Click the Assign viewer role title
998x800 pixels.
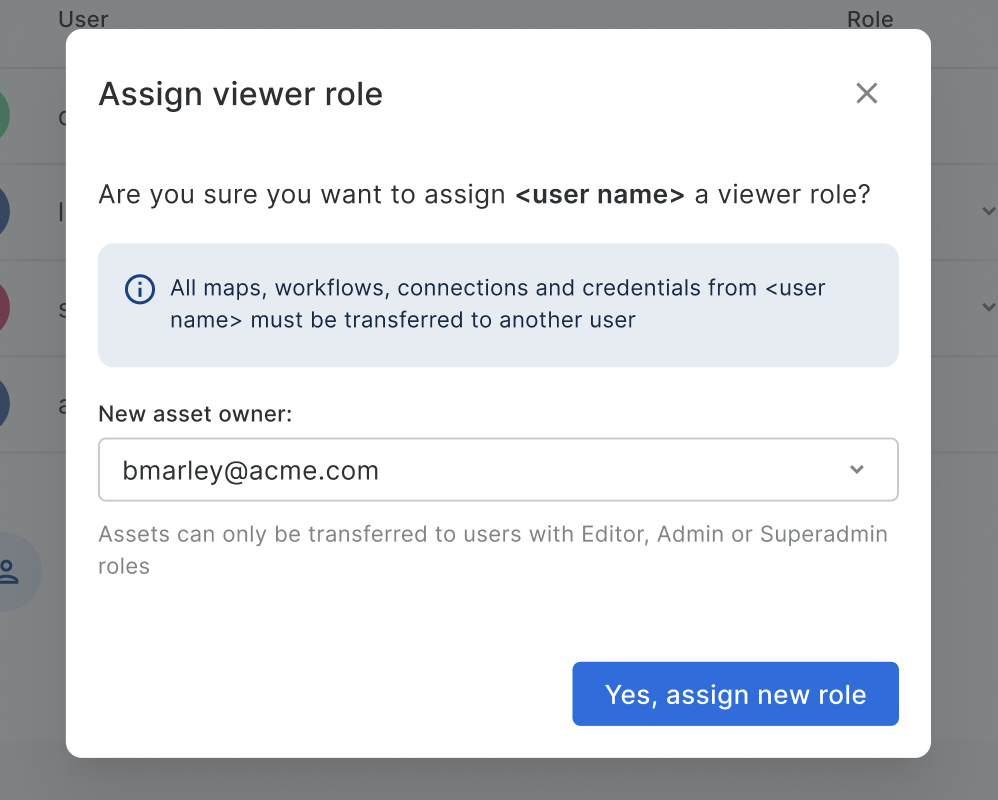(240, 95)
